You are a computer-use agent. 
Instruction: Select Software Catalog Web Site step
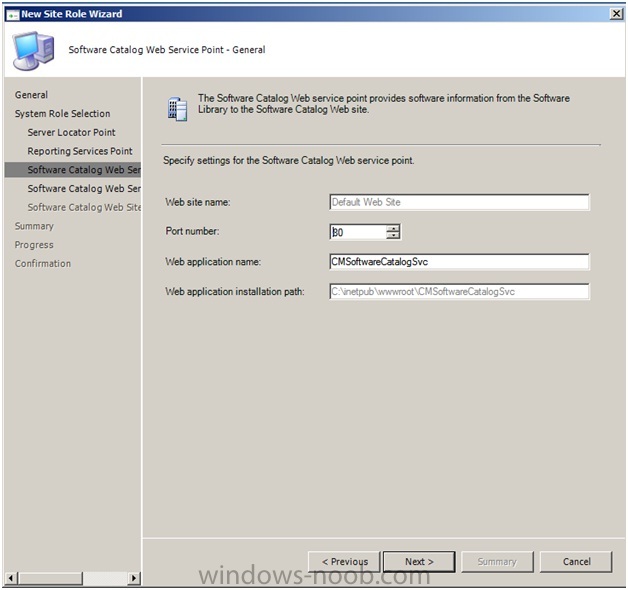[84, 207]
